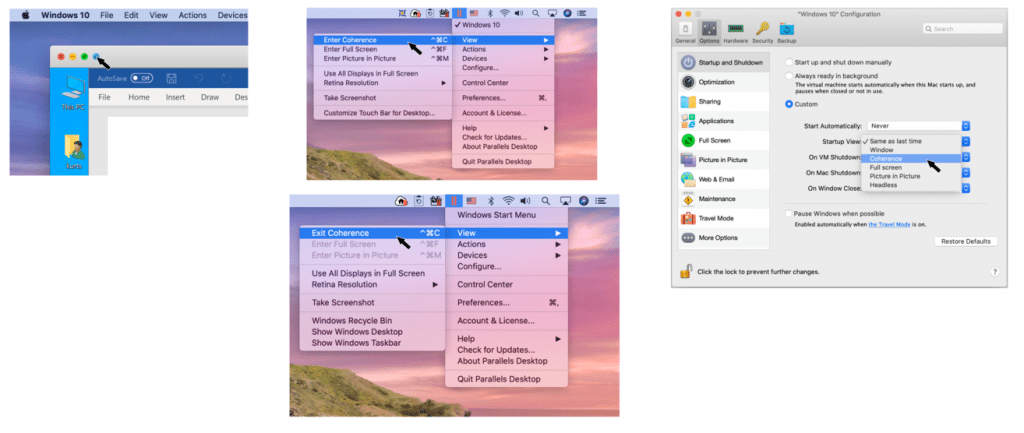Select the Options tab icon
Screen dimensions: 1024x433
pyautogui.click(x=709, y=32)
